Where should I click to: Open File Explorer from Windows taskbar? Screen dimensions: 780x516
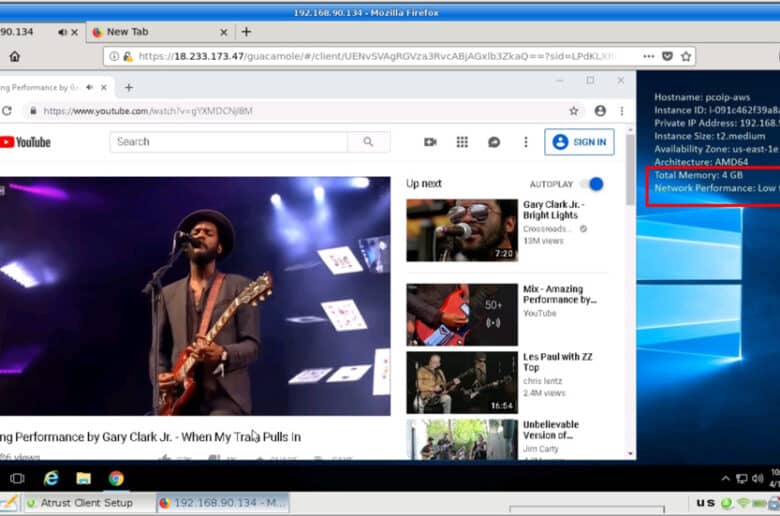point(84,478)
